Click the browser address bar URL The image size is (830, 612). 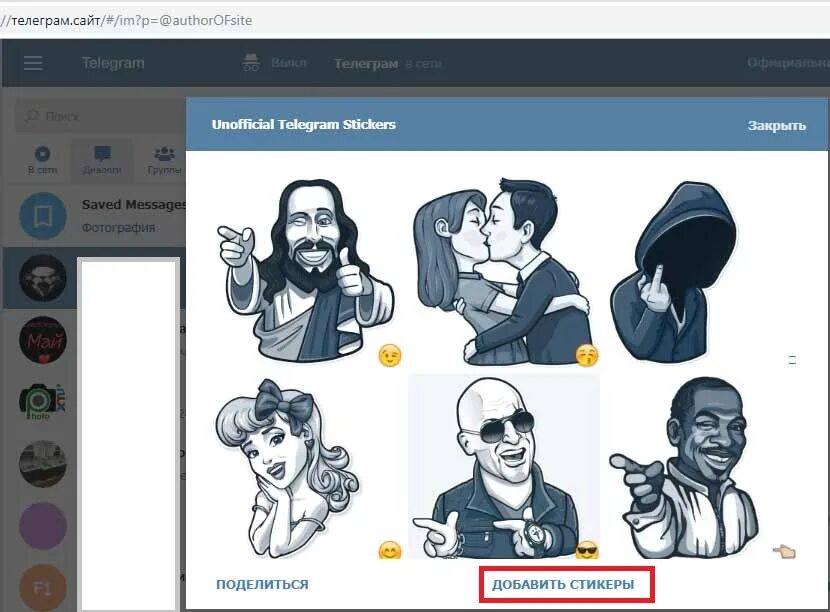pos(126,21)
